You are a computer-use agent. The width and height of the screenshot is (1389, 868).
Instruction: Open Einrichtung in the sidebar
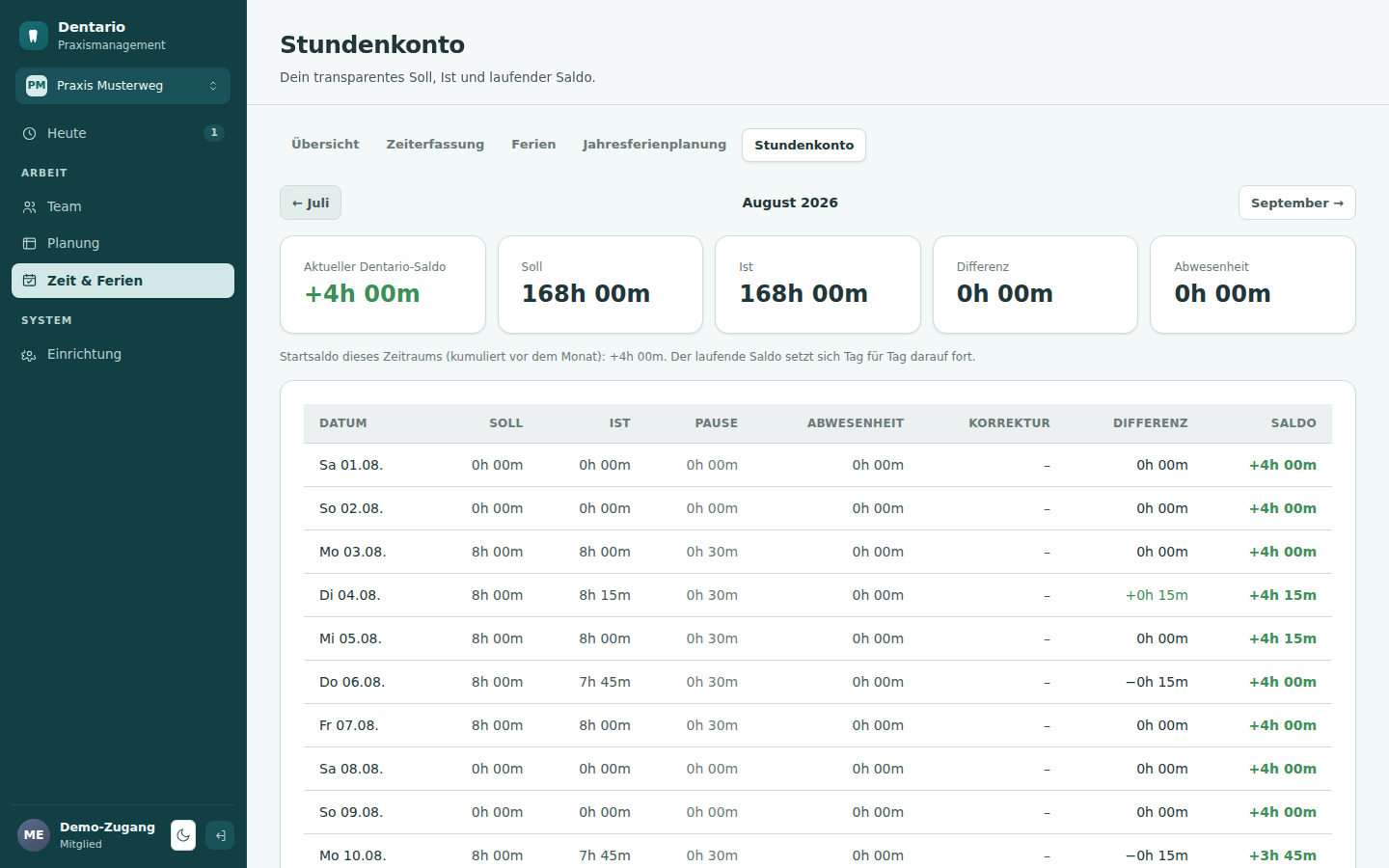[123, 355]
